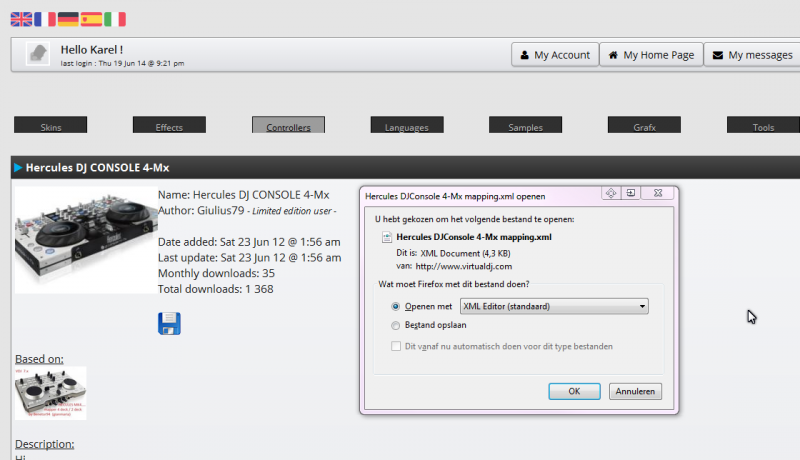Viewport: 800px width, 460px height.
Task: Switch language with the UK flag
Action: pyautogui.click(x=21, y=19)
